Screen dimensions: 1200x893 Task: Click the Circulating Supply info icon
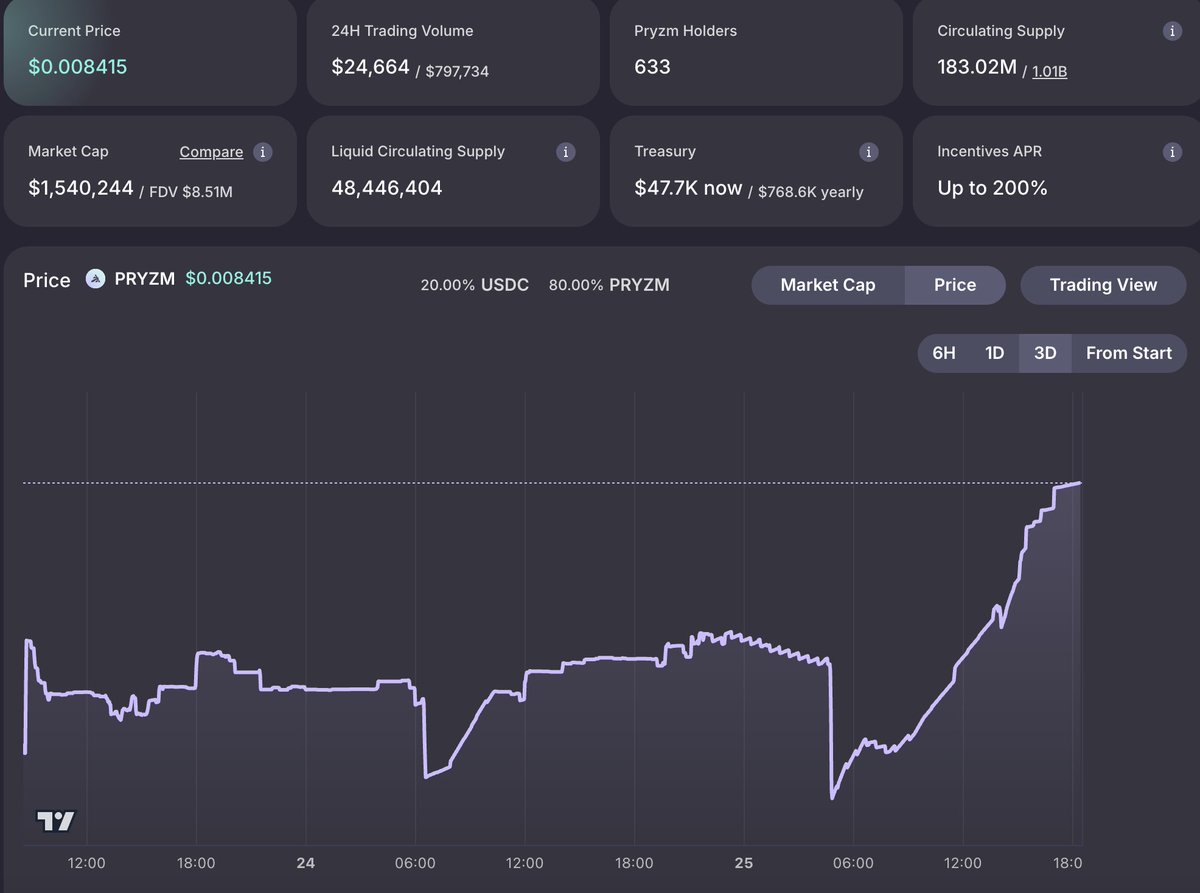point(1172,31)
